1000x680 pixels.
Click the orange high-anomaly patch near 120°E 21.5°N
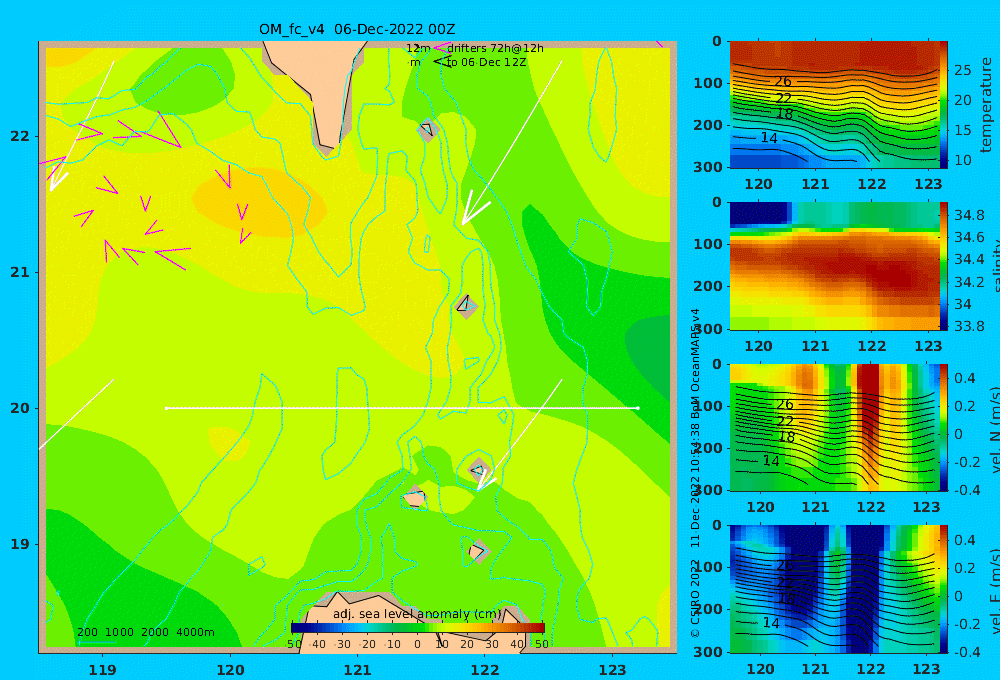click(258, 202)
